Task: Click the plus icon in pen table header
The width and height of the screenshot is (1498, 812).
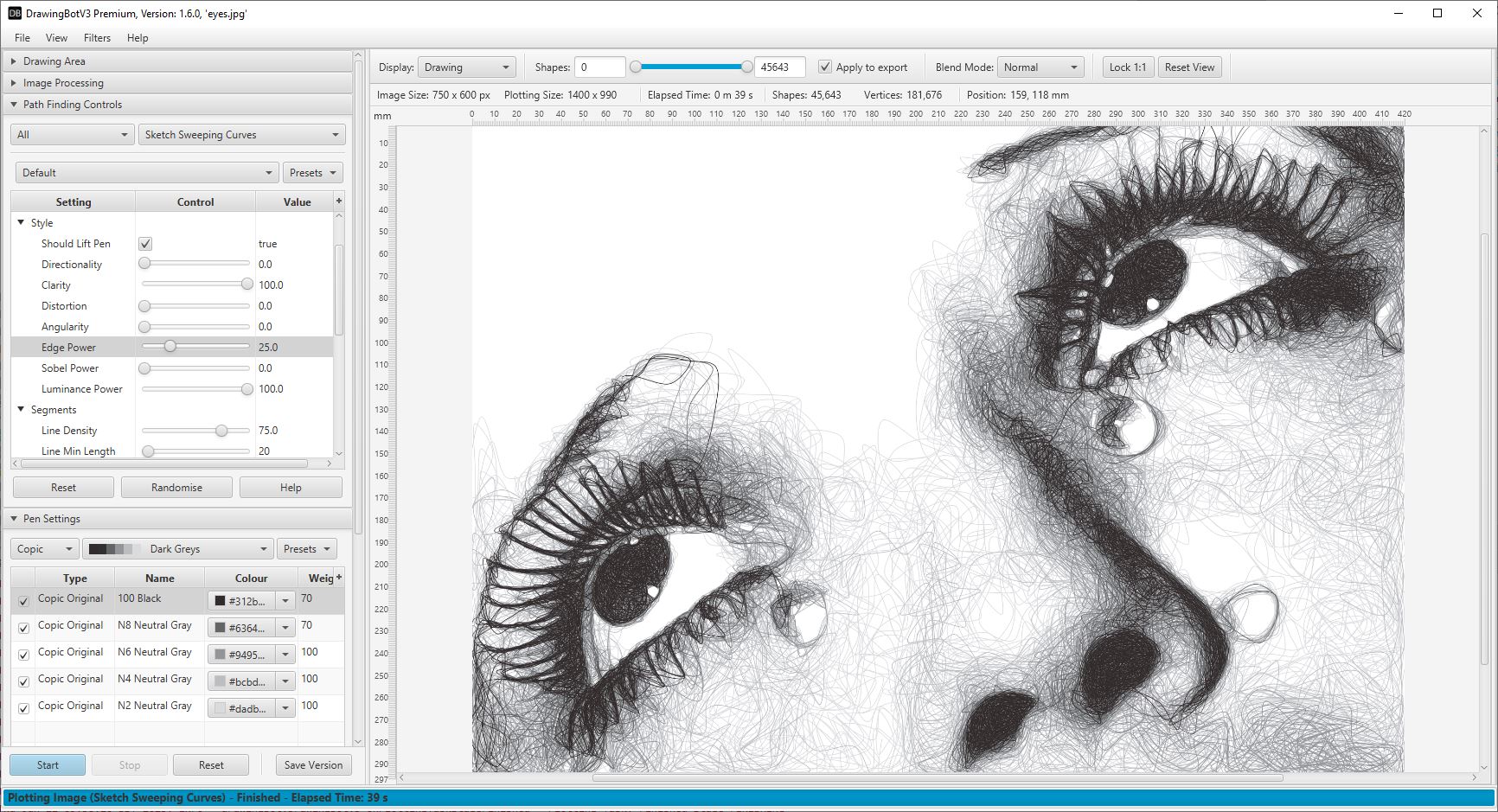Action: pos(339,577)
